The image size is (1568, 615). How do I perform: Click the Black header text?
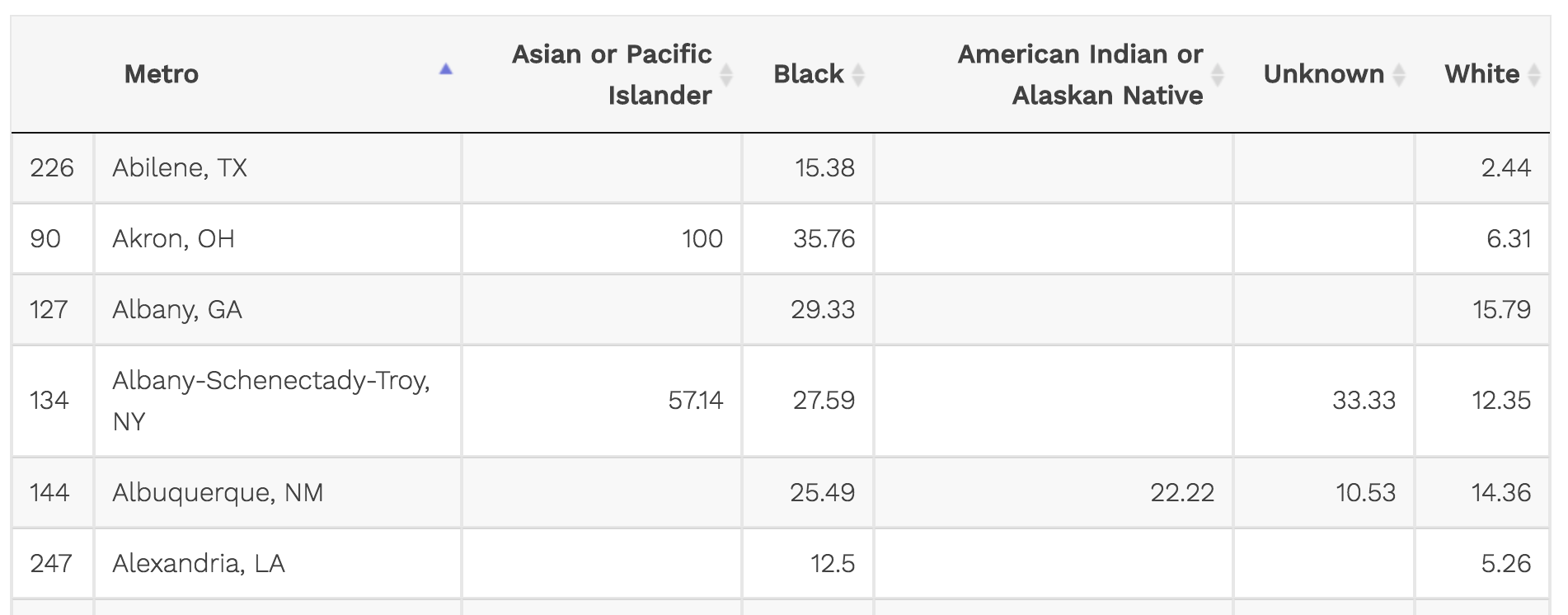[x=808, y=74]
